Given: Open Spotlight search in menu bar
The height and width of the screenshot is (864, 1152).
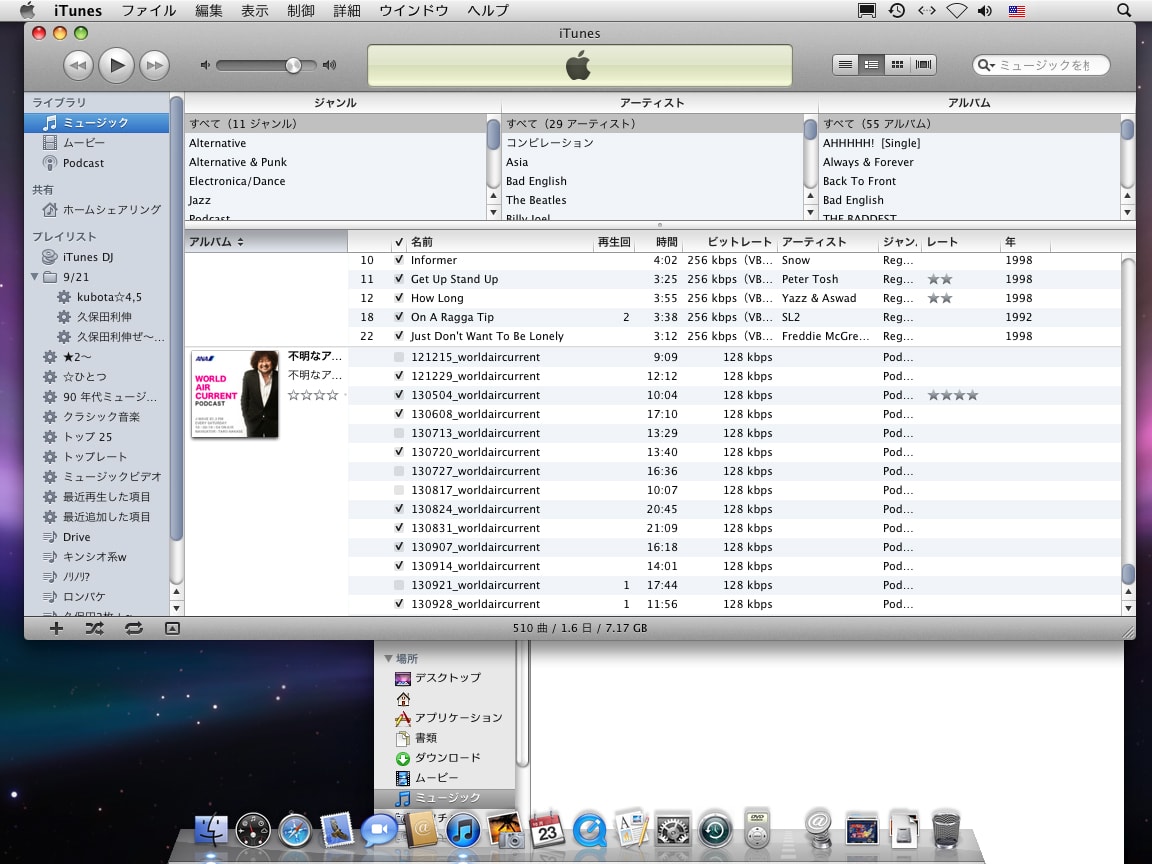Looking at the screenshot, I should coord(1123,10).
